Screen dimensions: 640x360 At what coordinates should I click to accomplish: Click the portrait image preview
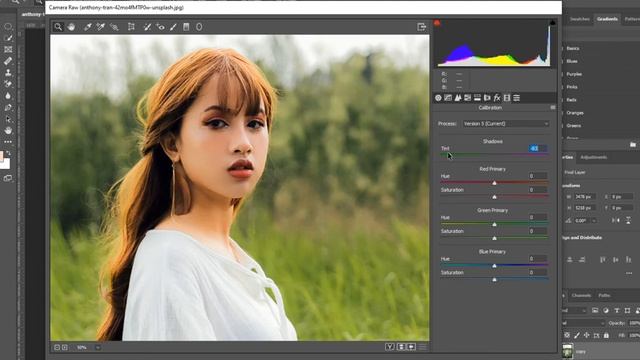click(x=240, y=187)
